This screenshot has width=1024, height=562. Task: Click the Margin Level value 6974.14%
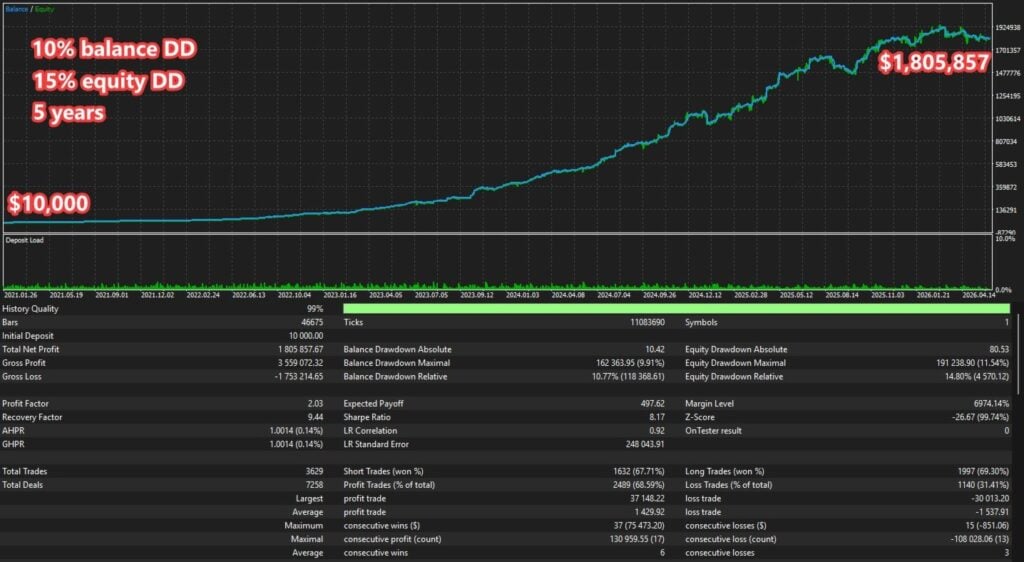991,404
